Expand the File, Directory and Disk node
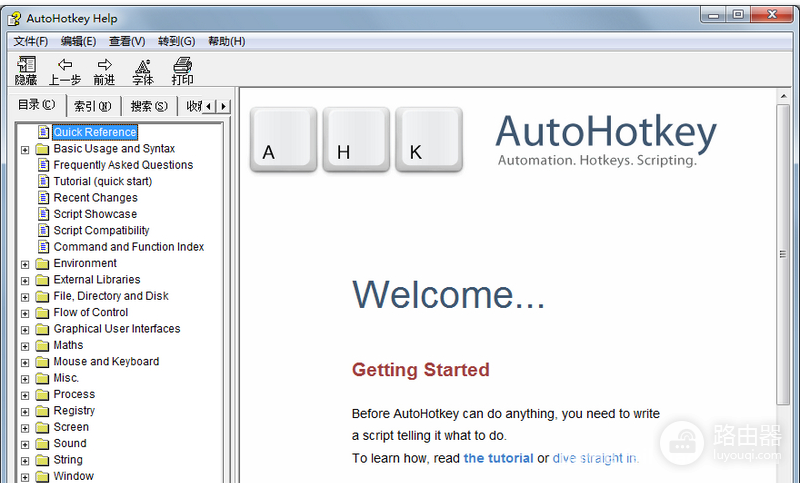Viewport: 800px width, 483px height. tap(24, 297)
